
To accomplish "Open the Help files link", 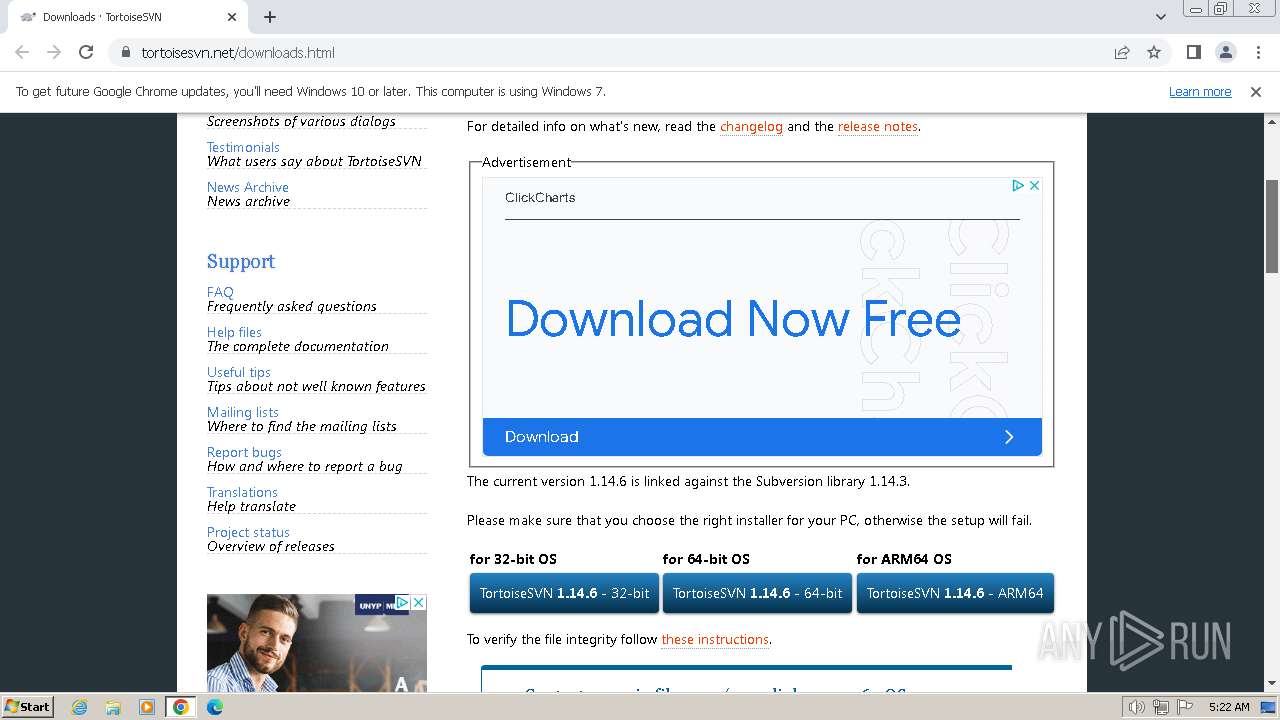I will pos(234,332).
